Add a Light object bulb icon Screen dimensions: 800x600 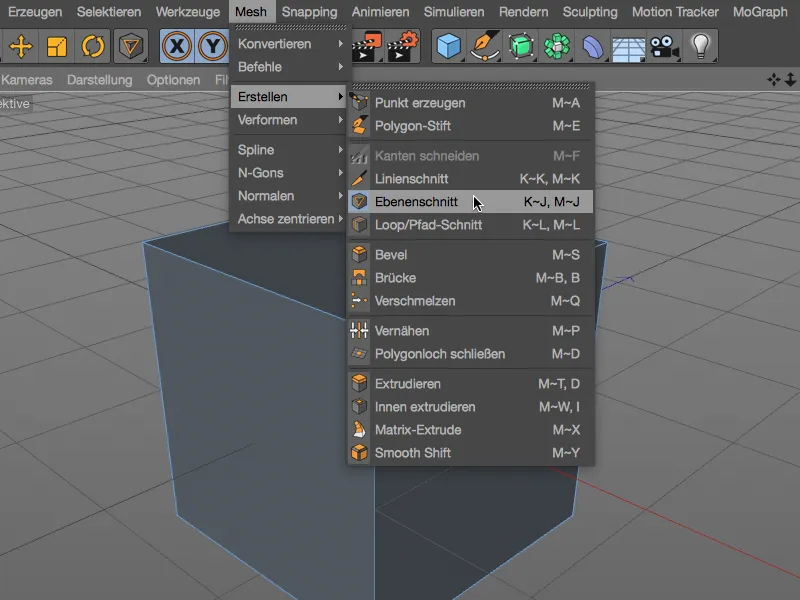click(x=701, y=46)
